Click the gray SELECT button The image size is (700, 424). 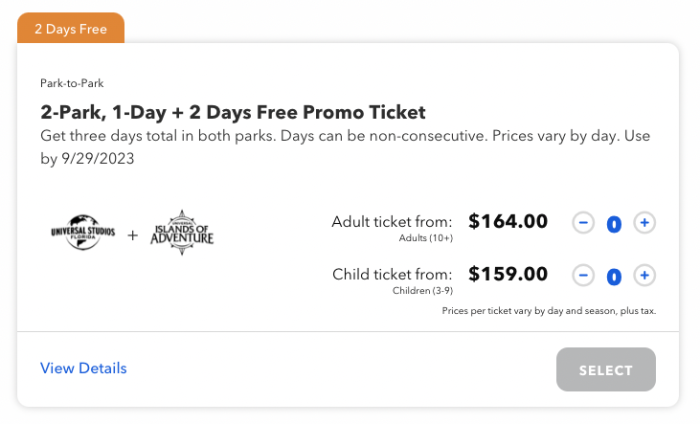pos(606,370)
